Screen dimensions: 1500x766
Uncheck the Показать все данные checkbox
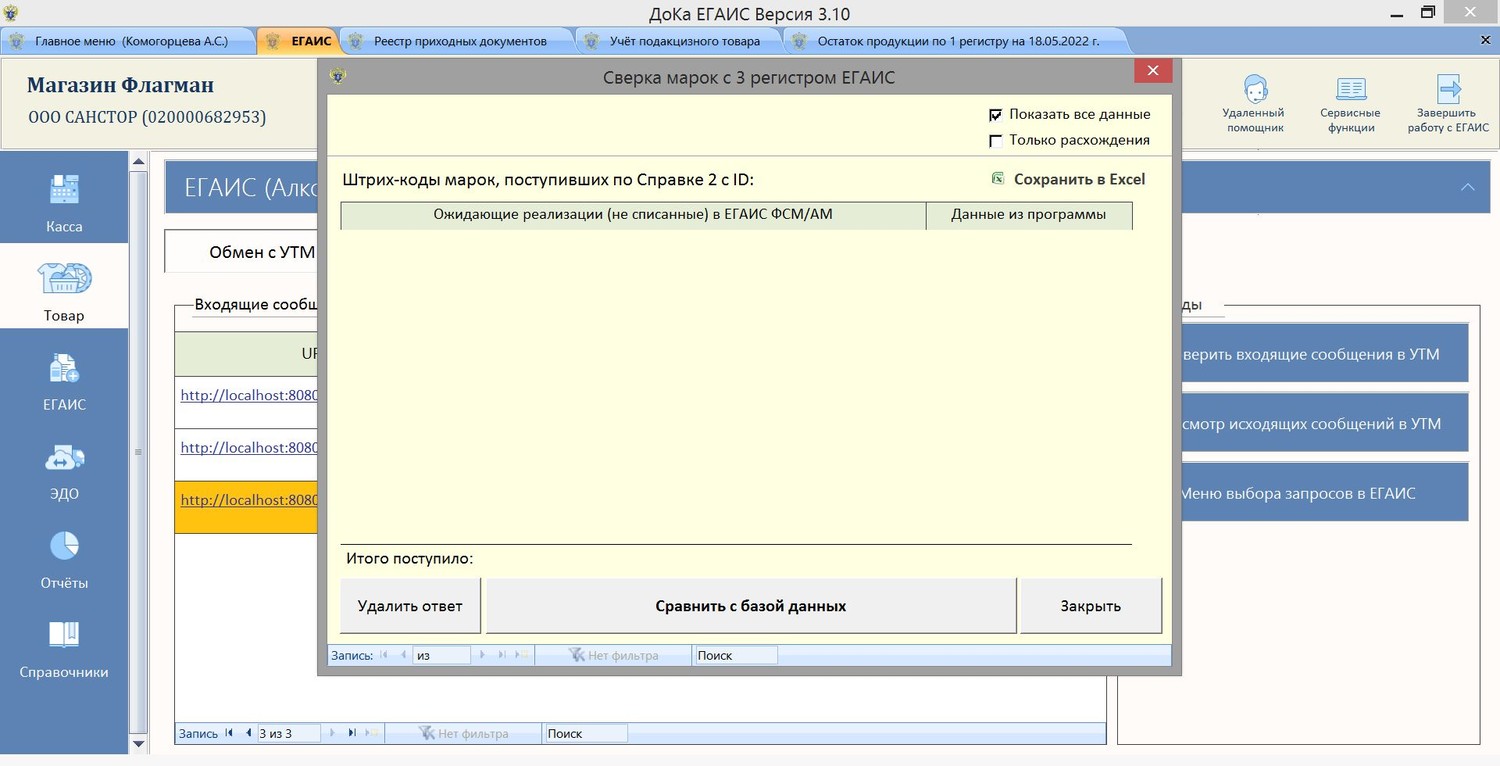coord(995,115)
